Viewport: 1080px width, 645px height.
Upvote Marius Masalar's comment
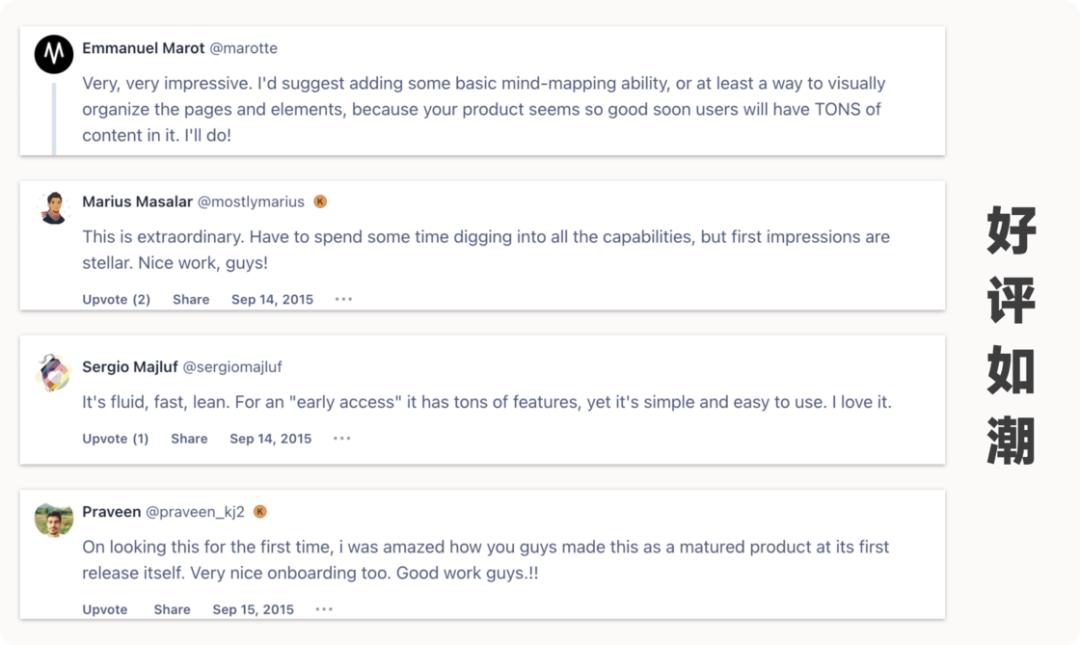pyautogui.click(x=116, y=299)
